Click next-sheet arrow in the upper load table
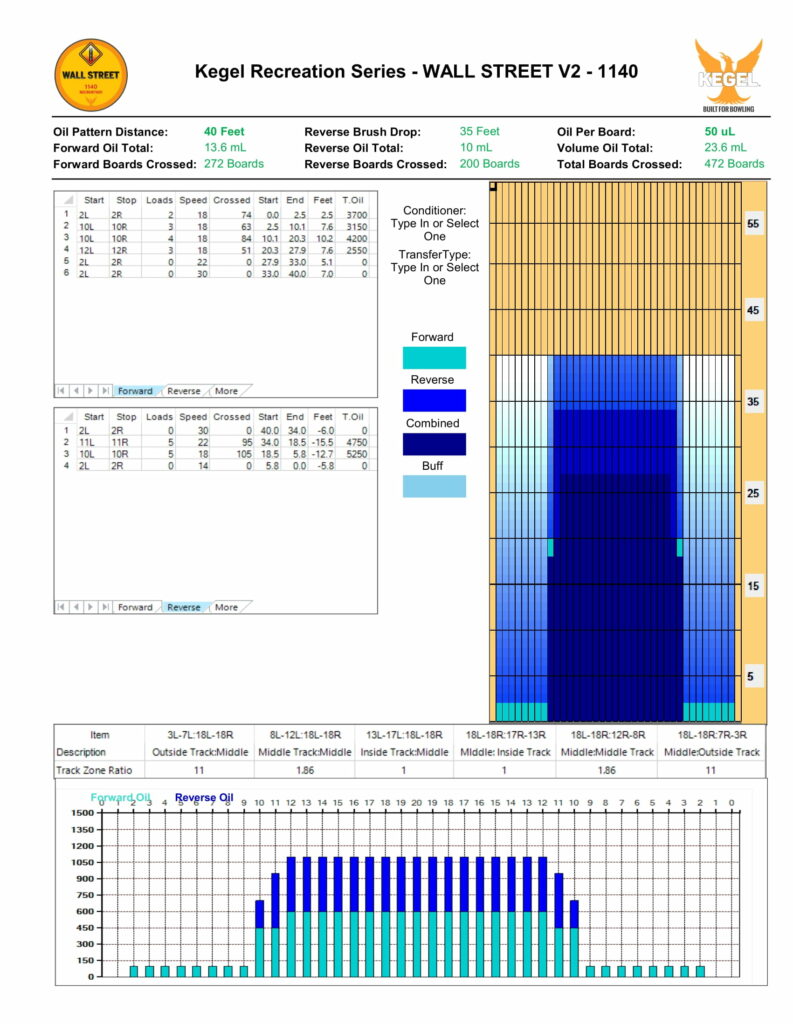793x1024 pixels. (x=92, y=390)
